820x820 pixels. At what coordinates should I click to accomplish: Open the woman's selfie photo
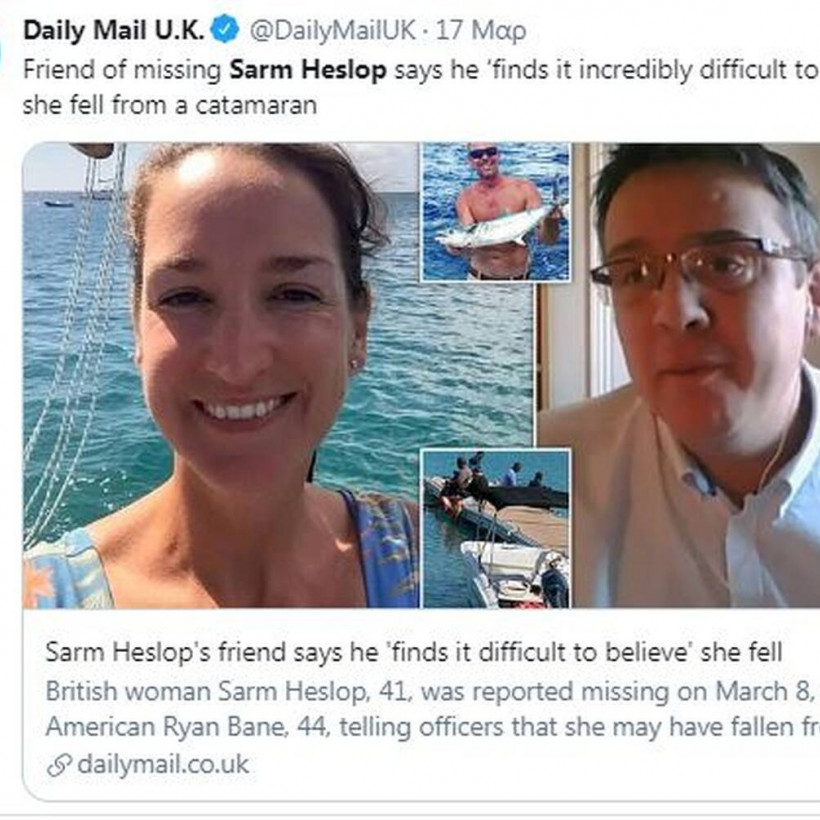220,375
